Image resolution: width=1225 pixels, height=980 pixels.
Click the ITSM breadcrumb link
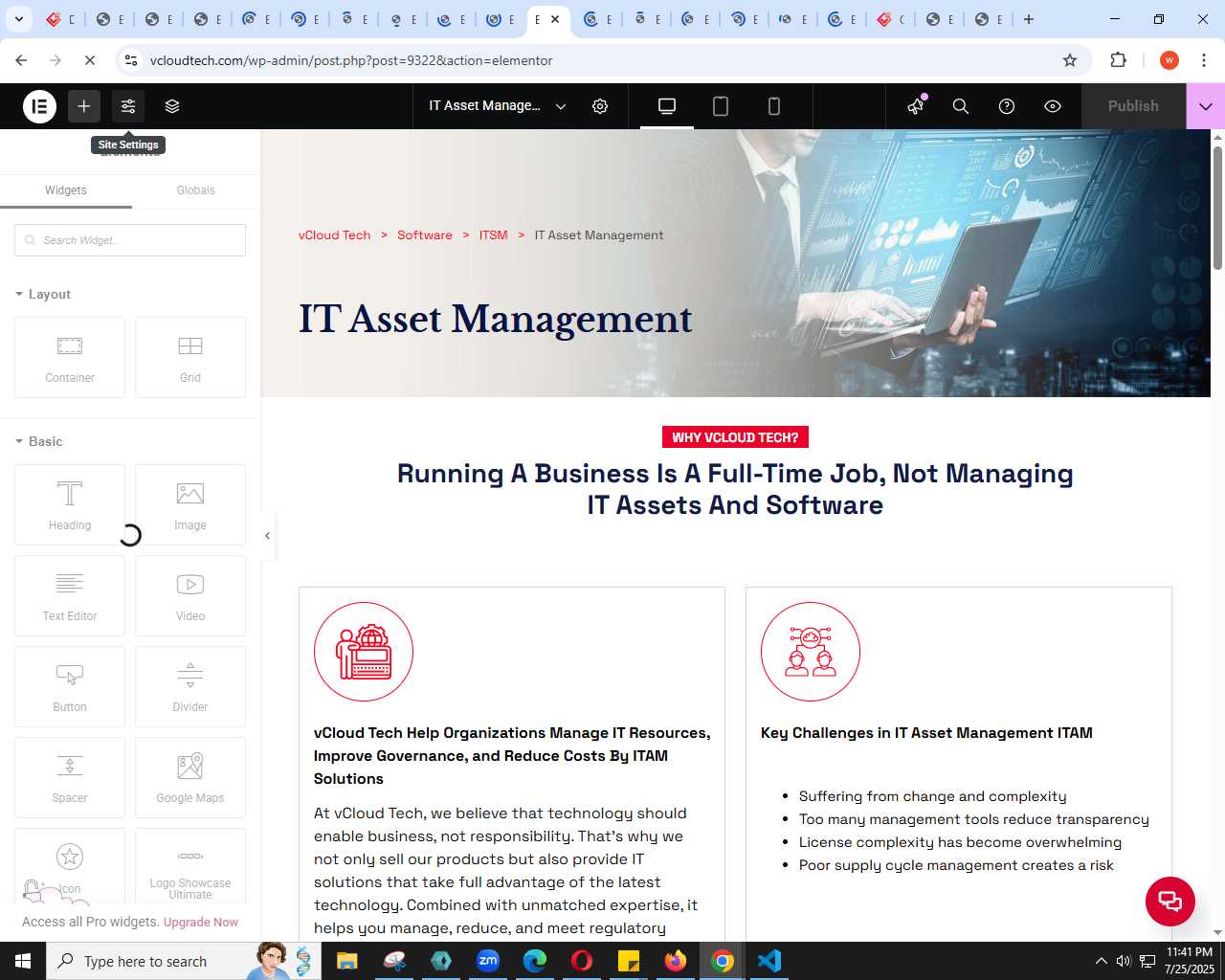494,235
